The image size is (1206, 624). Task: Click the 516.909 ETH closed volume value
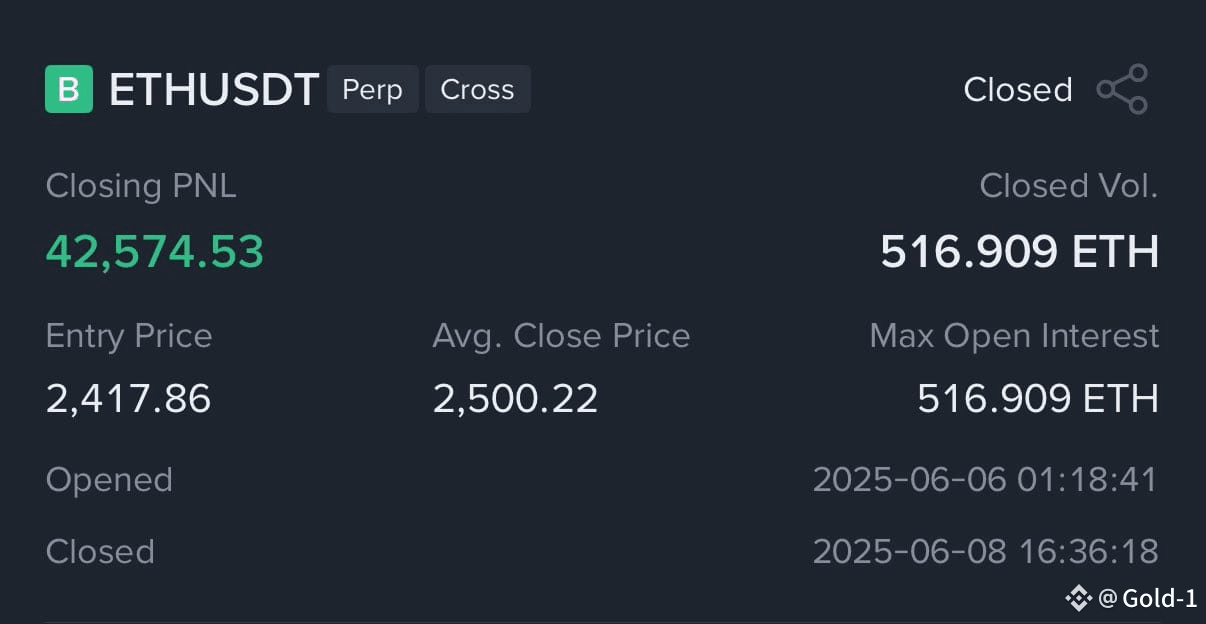(x=1020, y=252)
